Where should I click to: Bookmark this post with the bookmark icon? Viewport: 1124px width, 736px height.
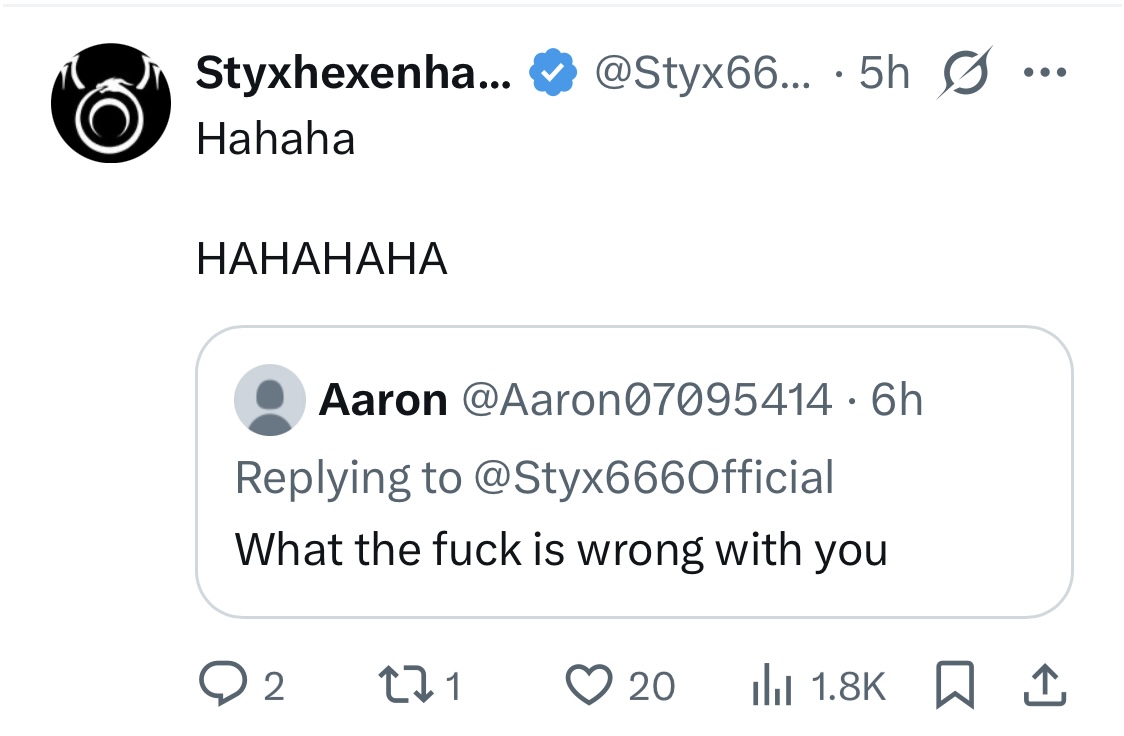coord(954,685)
